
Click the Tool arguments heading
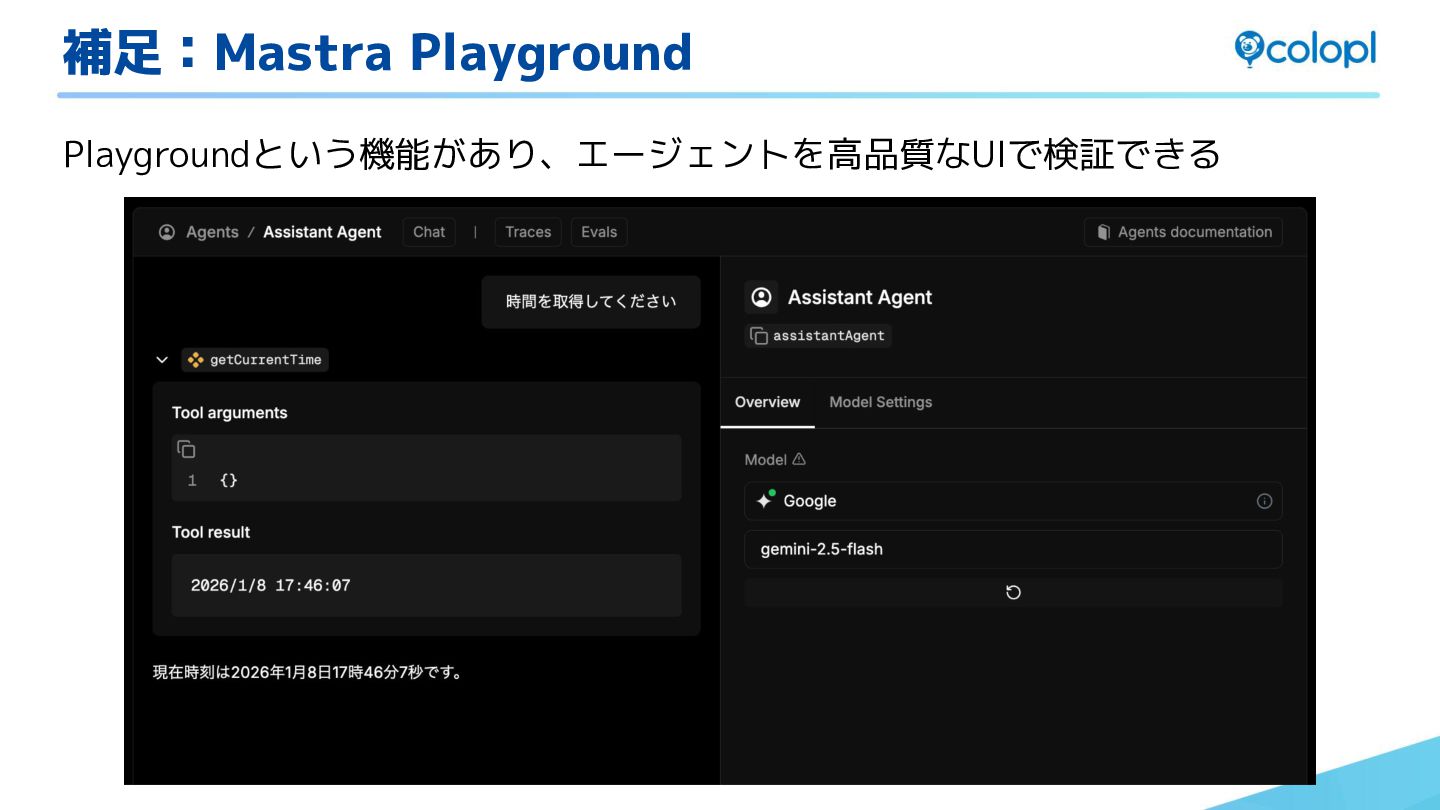click(229, 413)
